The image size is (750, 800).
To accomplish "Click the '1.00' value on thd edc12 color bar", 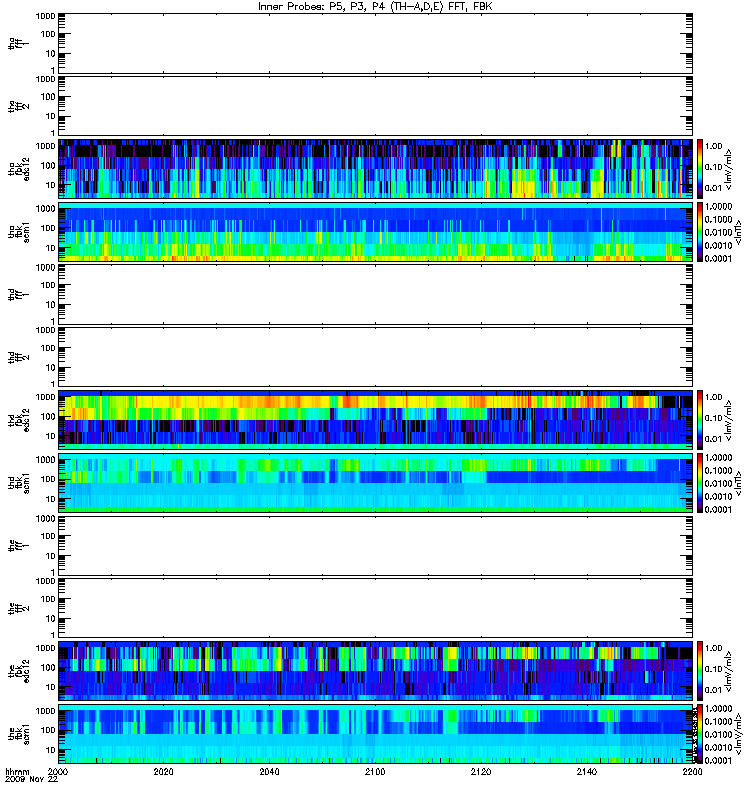I will (x=714, y=397).
